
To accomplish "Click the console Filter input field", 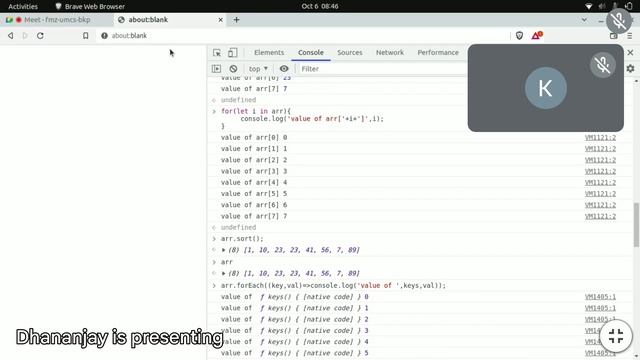I will point(382,69).
